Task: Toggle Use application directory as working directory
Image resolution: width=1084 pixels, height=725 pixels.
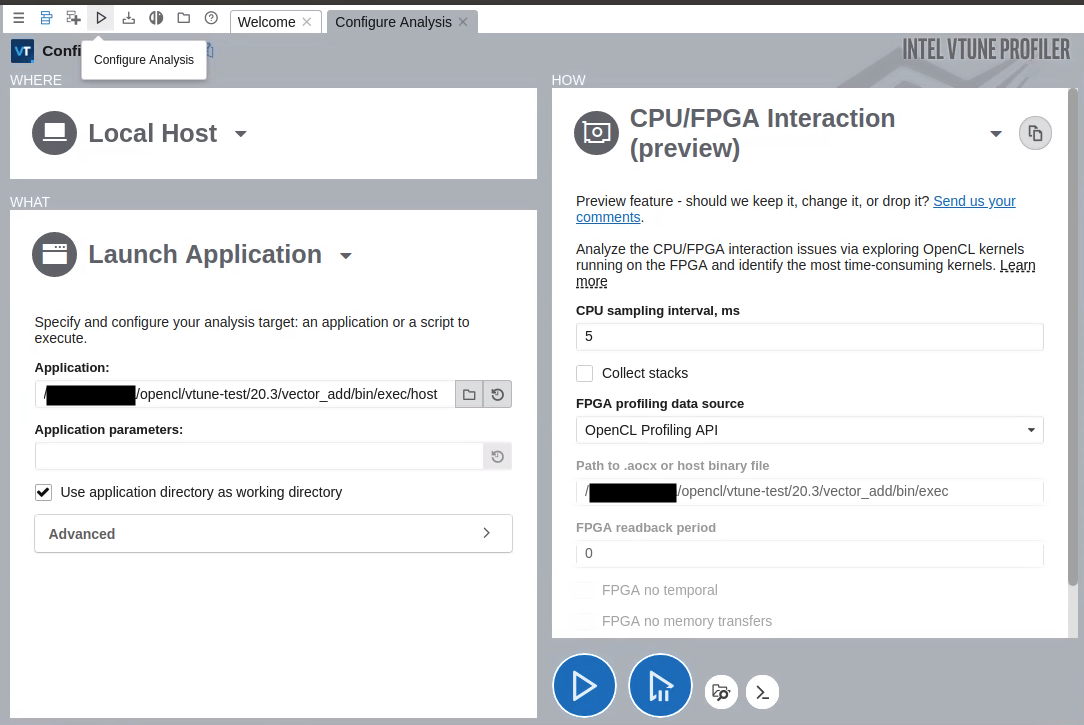Action: (x=44, y=492)
